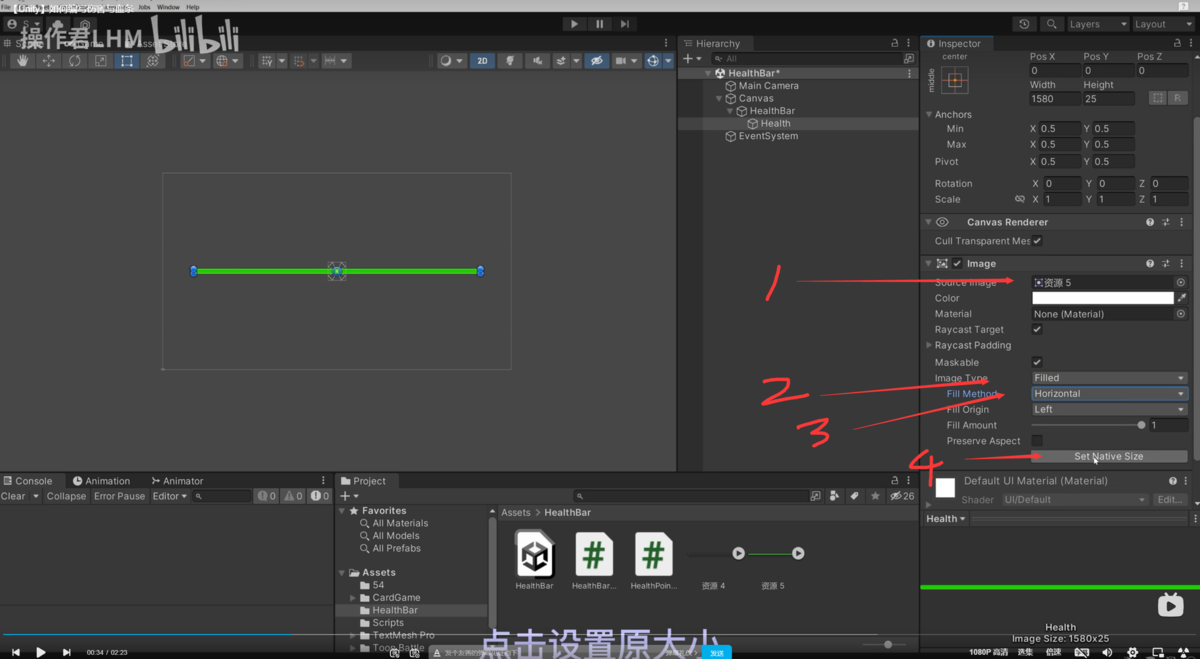Enable the Preserve Aspect checkbox
The height and width of the screenshot is (659, 1200).
(x=1037, y=441)
